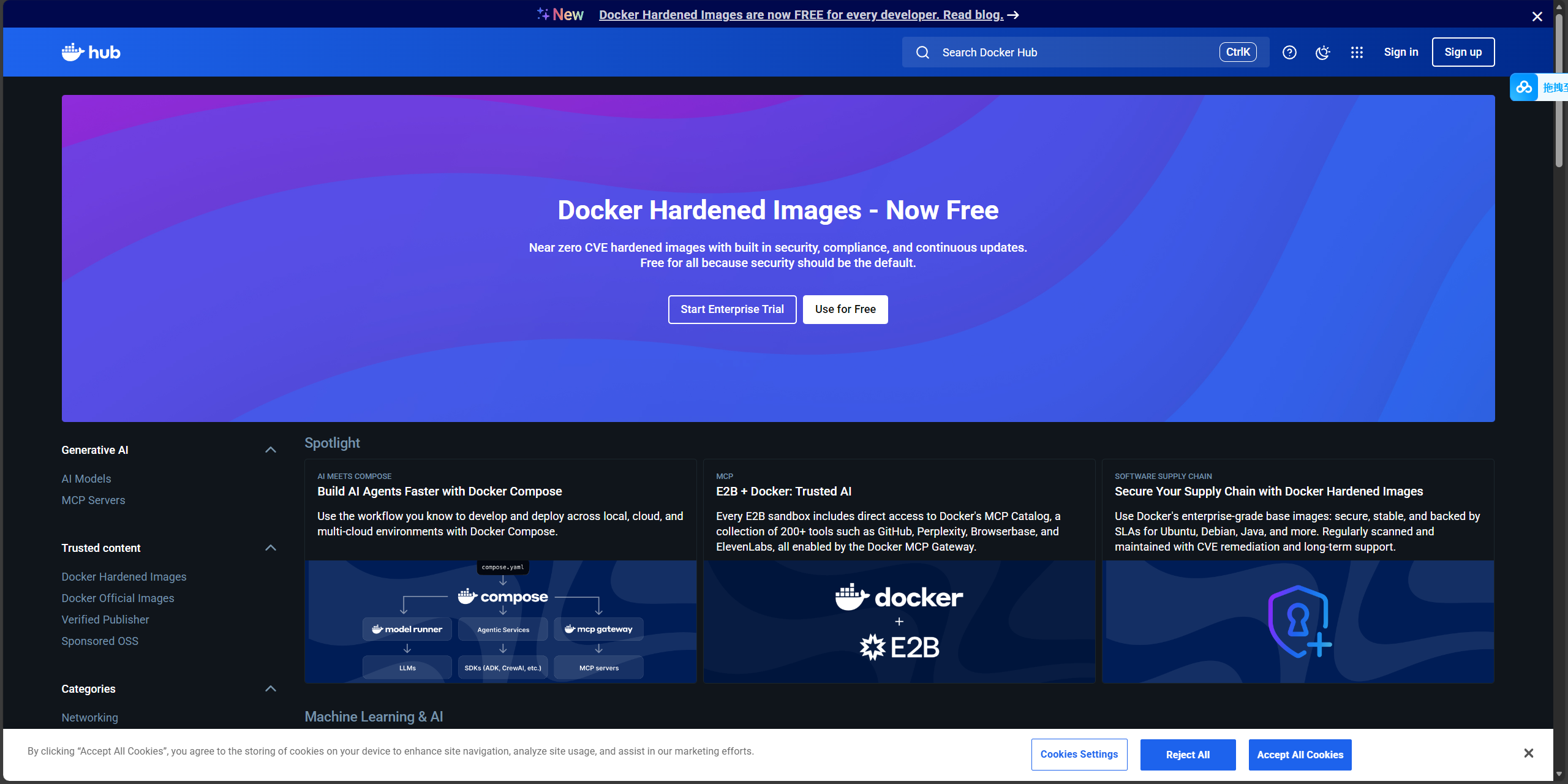Click the Sign in link

click(x=1401, y=52)
